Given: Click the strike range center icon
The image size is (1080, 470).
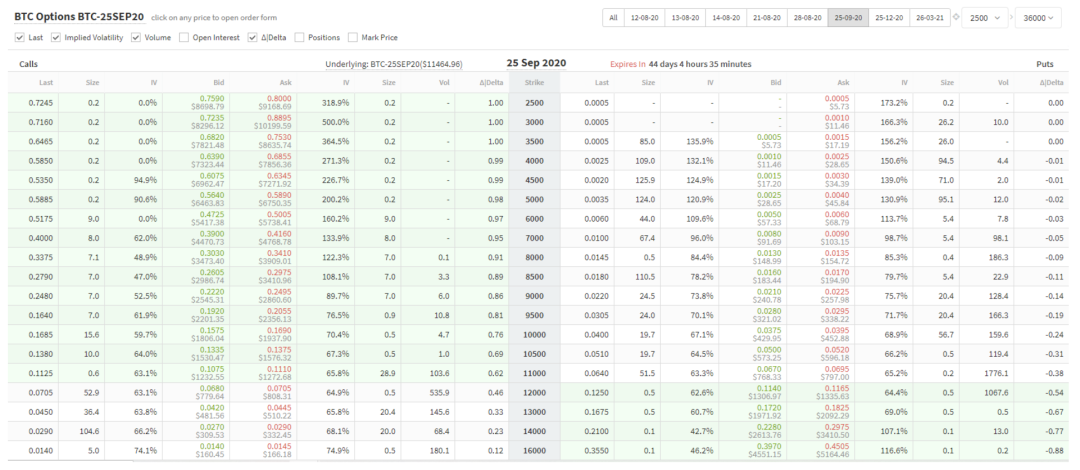Looking at the screenshot, I should pyautogui.click(x=955, y=18).
